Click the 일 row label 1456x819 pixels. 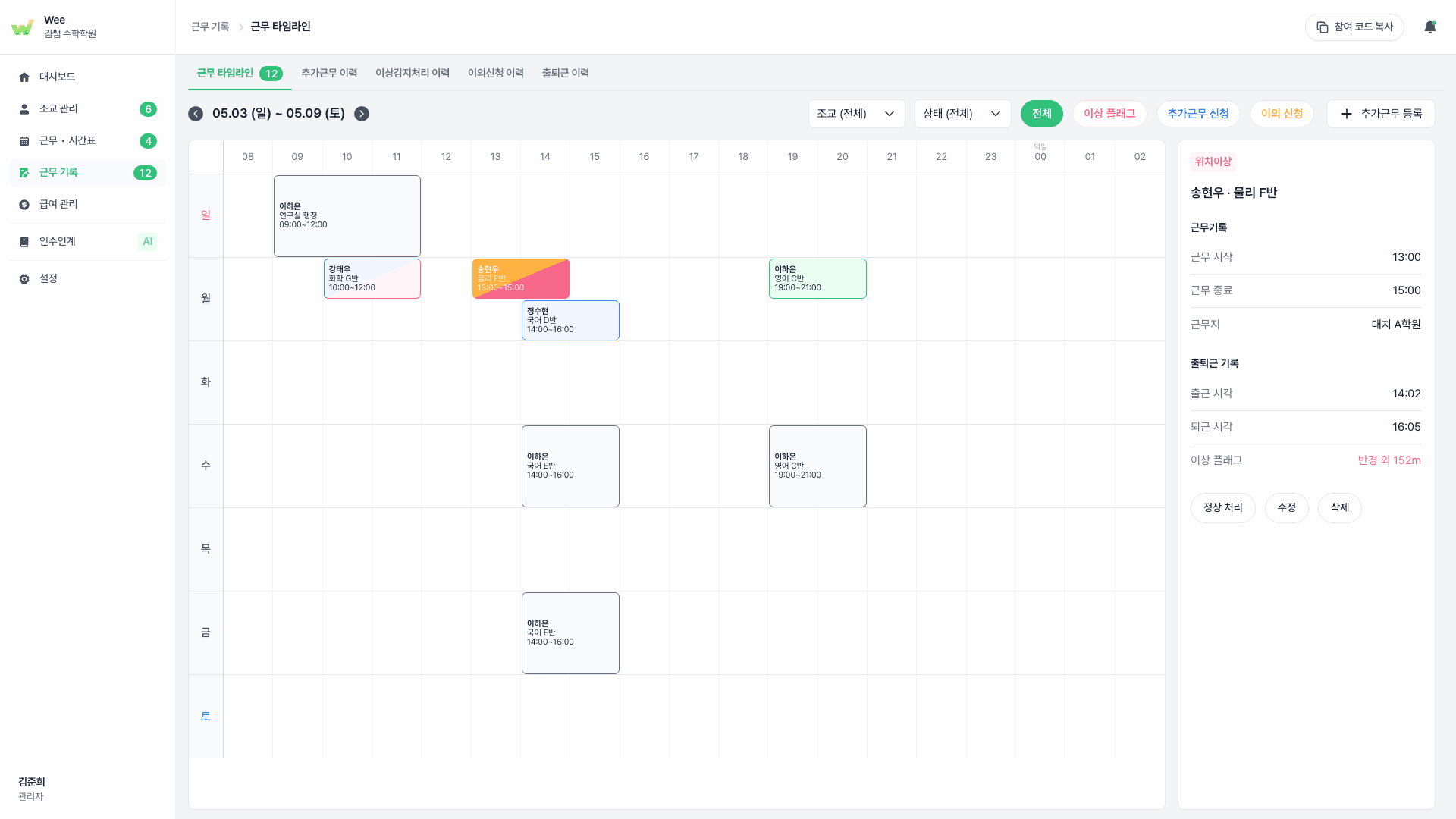(206, 216)
